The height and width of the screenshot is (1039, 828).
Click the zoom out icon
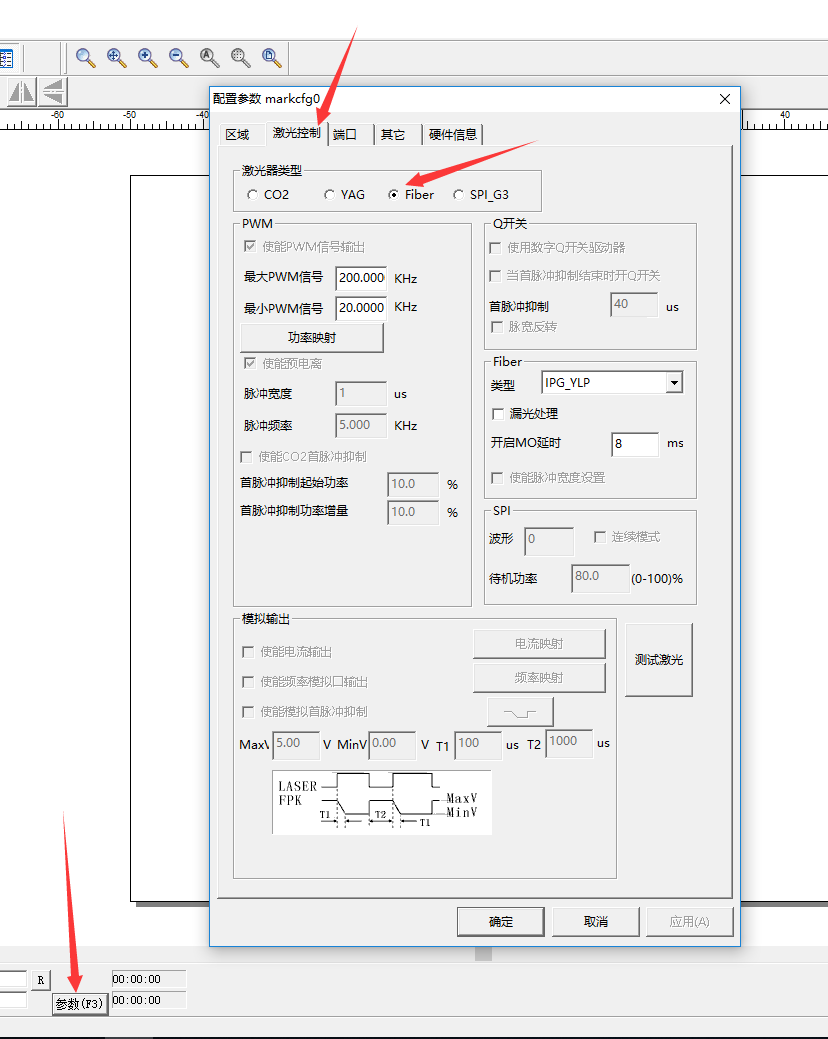point(179,58)
